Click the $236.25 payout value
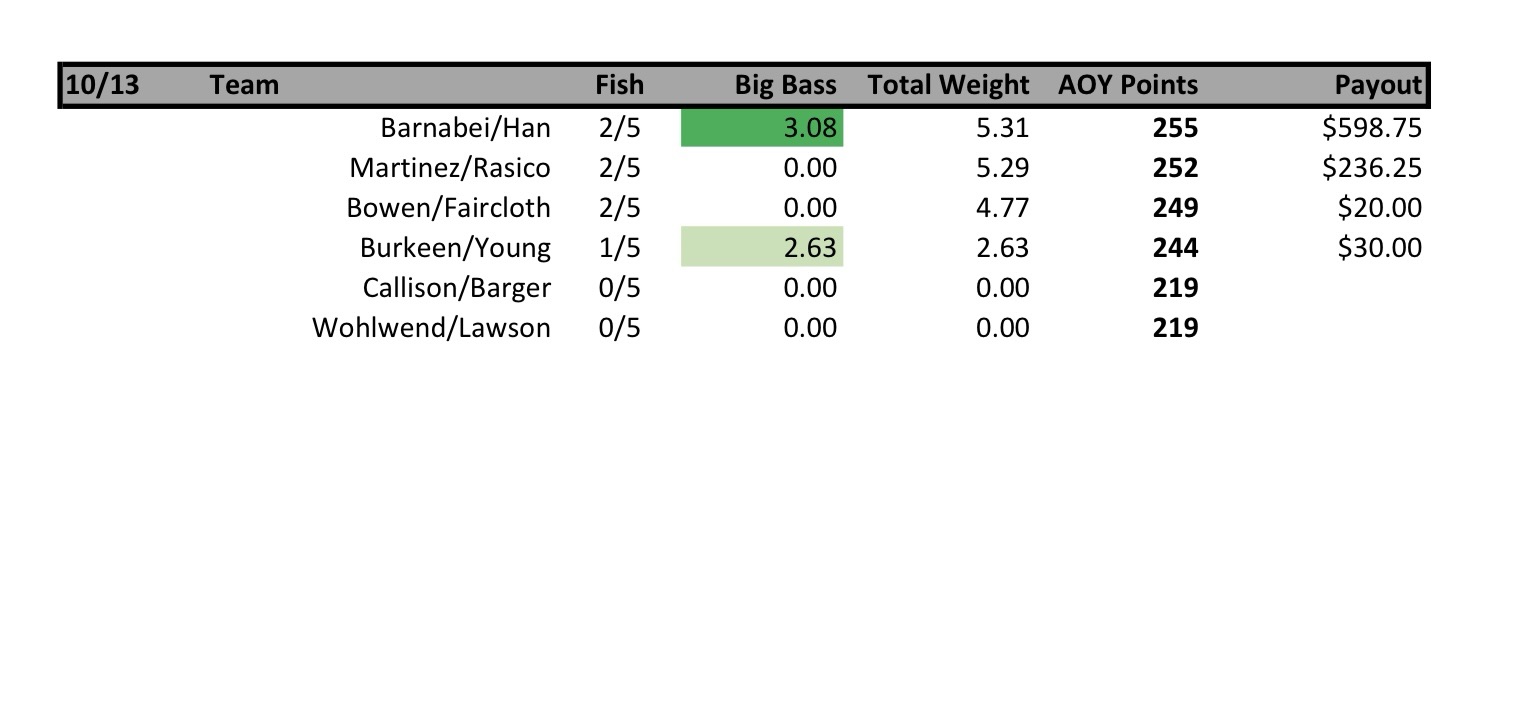 click(1371, 168)
